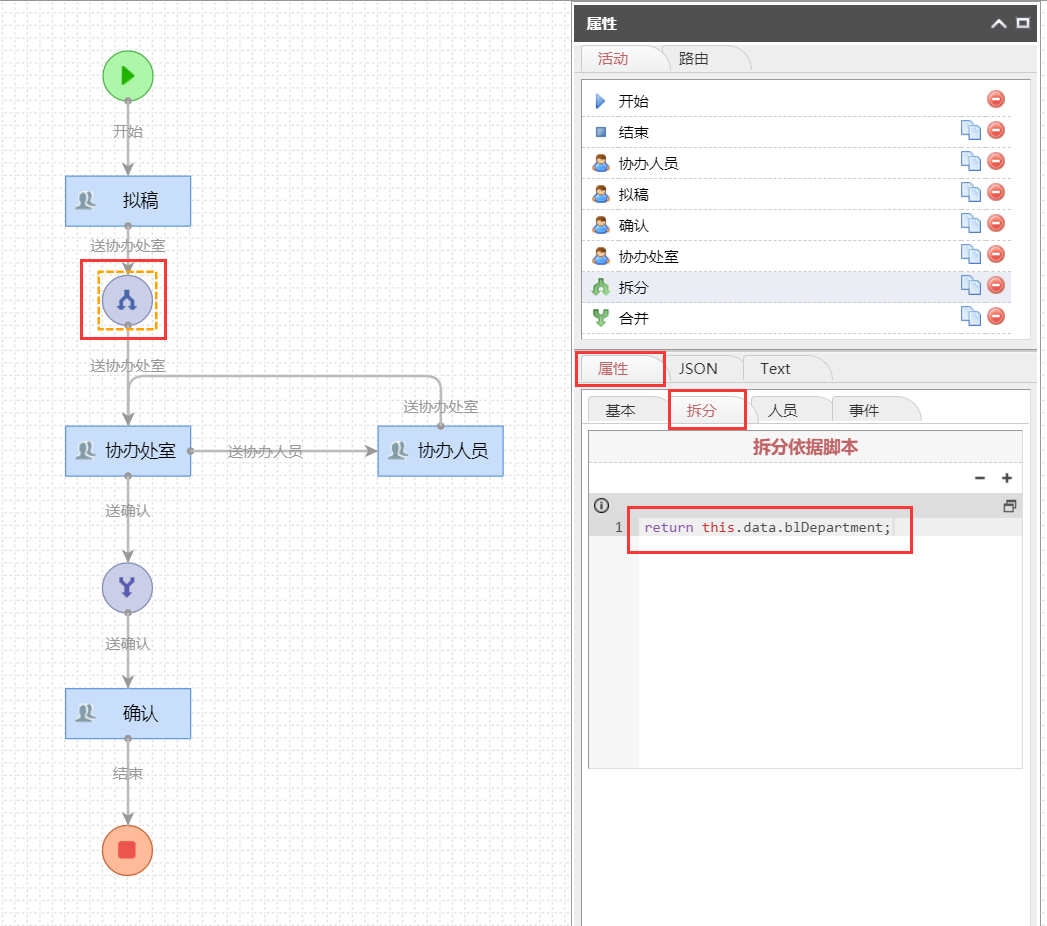
Task: Click the 开始 route label below start node
Action: coord(128,132)
